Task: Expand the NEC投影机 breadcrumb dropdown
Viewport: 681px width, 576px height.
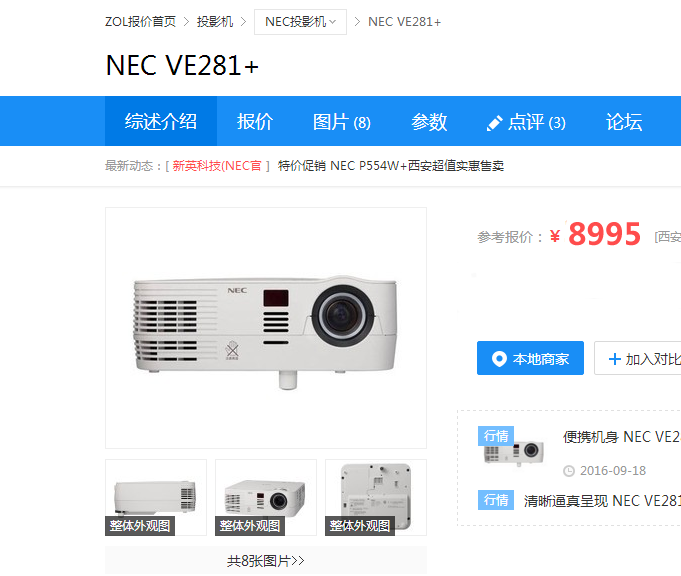Action: click(x=301, y=22)
